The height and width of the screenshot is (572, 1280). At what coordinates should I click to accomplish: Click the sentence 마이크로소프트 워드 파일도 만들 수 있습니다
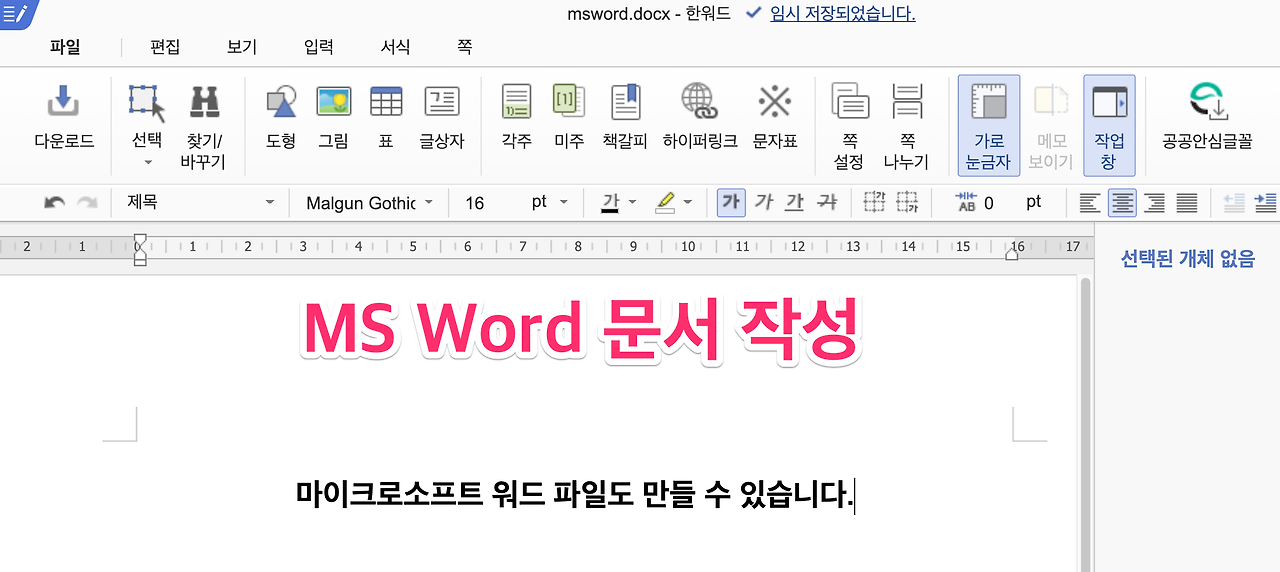coord(575,494)
